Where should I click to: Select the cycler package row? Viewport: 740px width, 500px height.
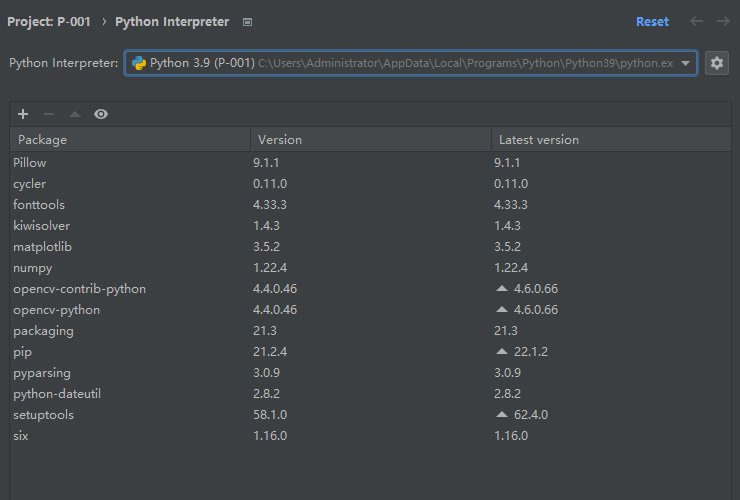(x=370, y=184)
